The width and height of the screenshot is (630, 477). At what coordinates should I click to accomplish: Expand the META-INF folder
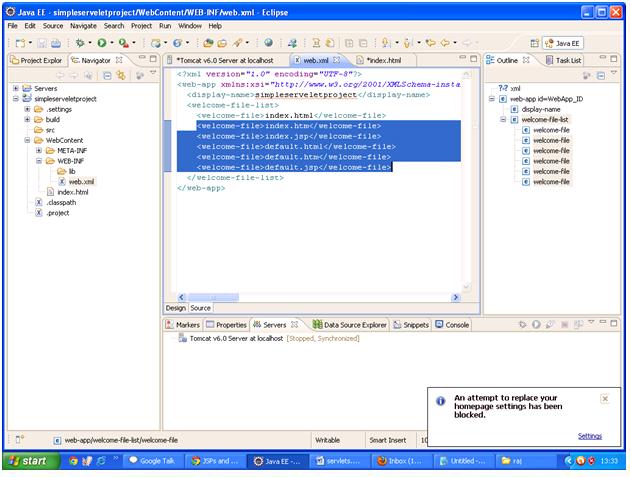pyautogui.click(x=39, y=150)
